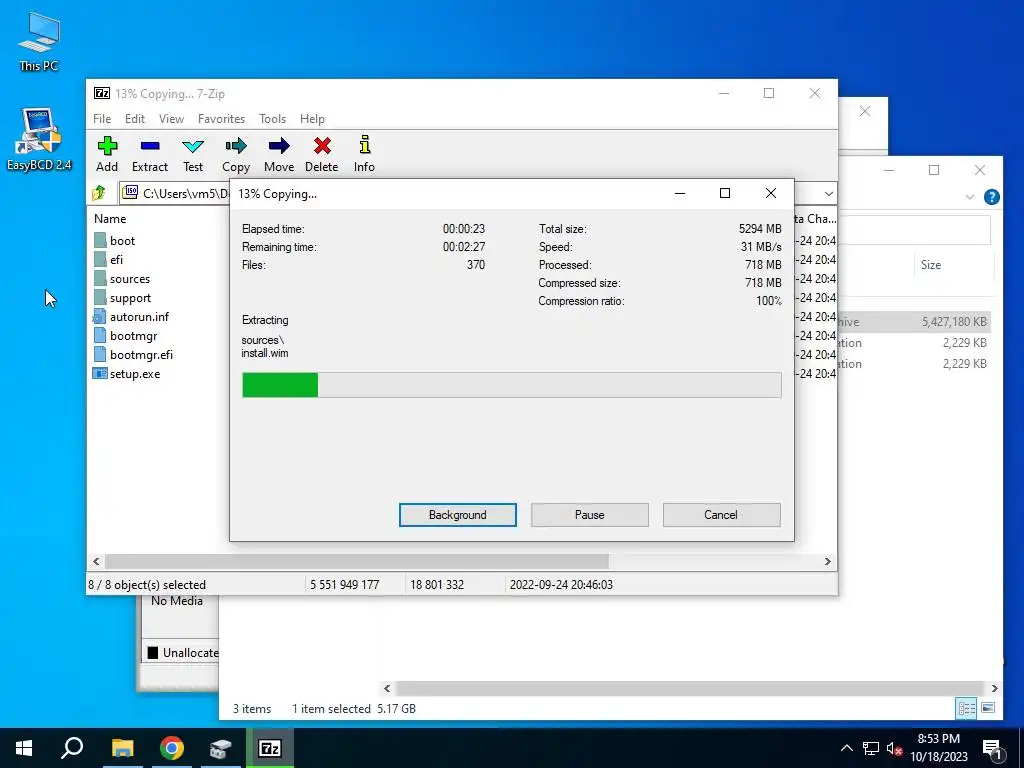Show hidden system tray icons
The image size is (1024, 768).
tap(846, 748)
